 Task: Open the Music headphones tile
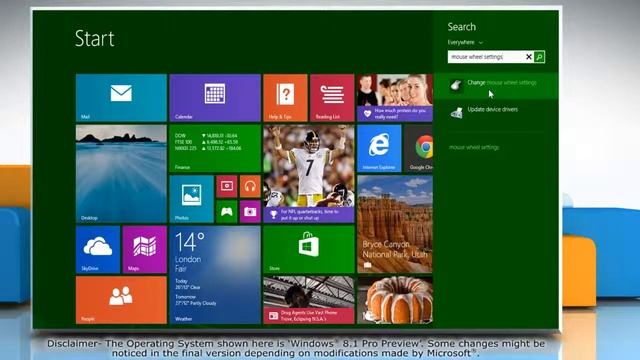point(250,187)
